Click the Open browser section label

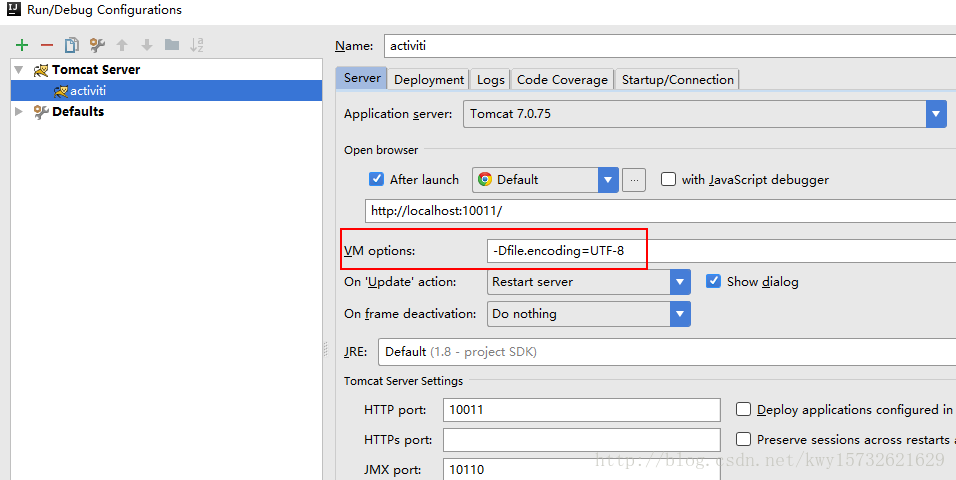pyautogui.click(x=380, y=150)
